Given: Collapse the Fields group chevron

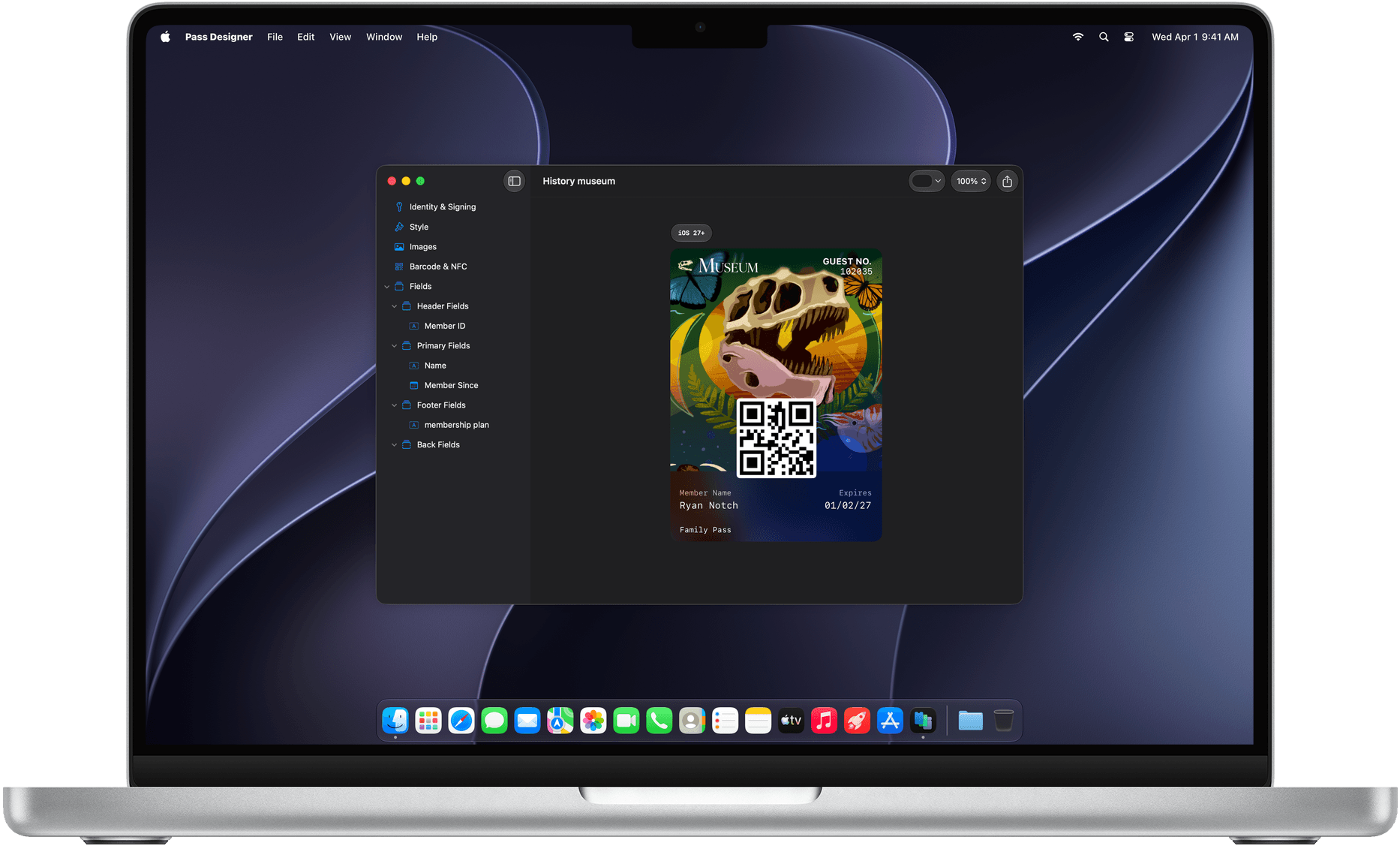Looking at the screenshot, I should tap(387, 287).
